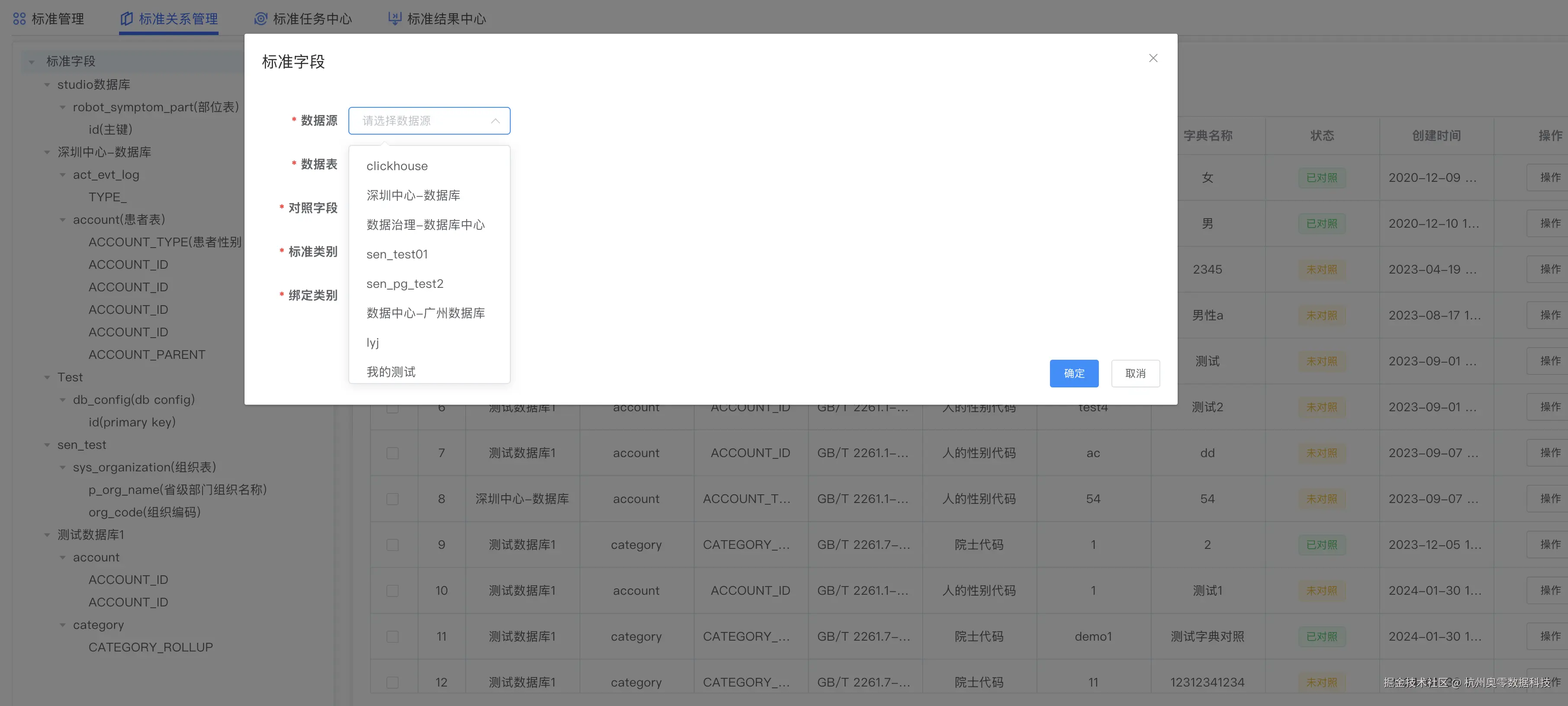Image resolution: width=1568 pixels, height=706 pixels.
Task: Tick the checkbox for row 7
Action: [393, 453]
